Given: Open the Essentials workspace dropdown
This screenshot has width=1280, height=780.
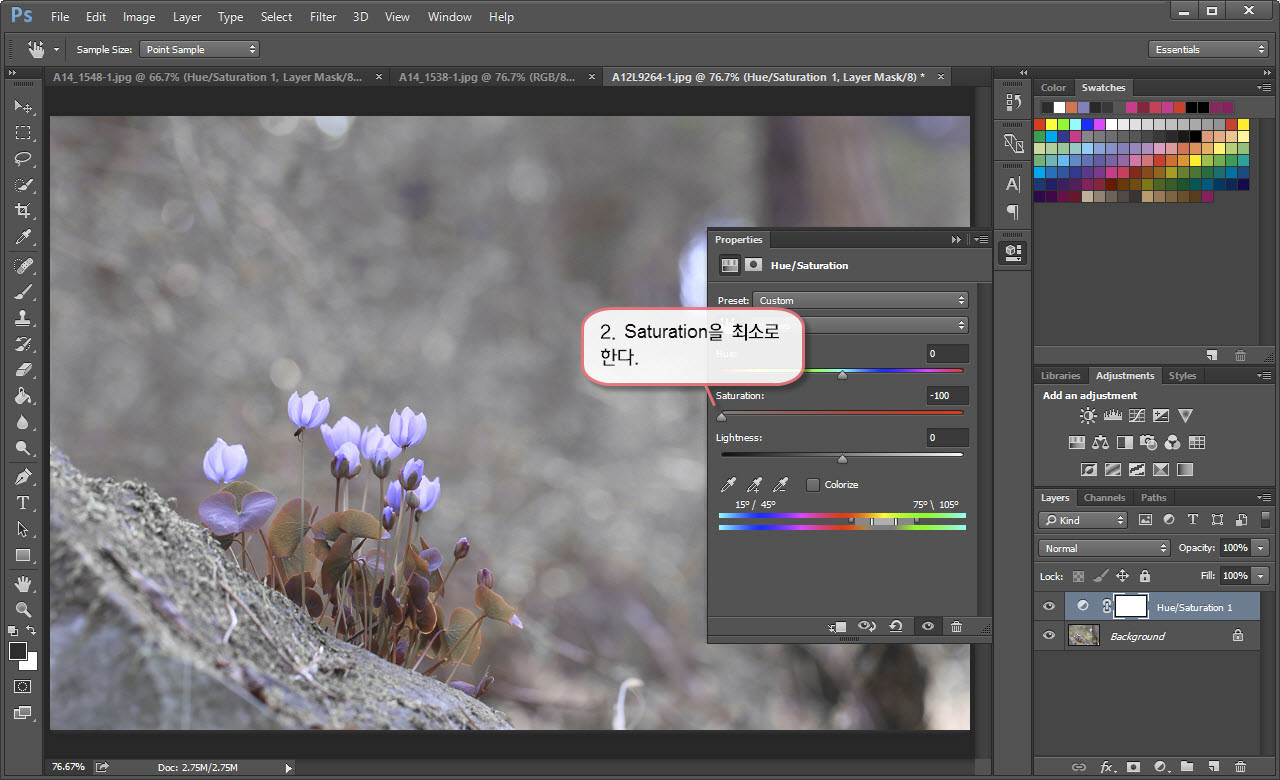Looking at the screenshot, I should (x=1208, y=49).
